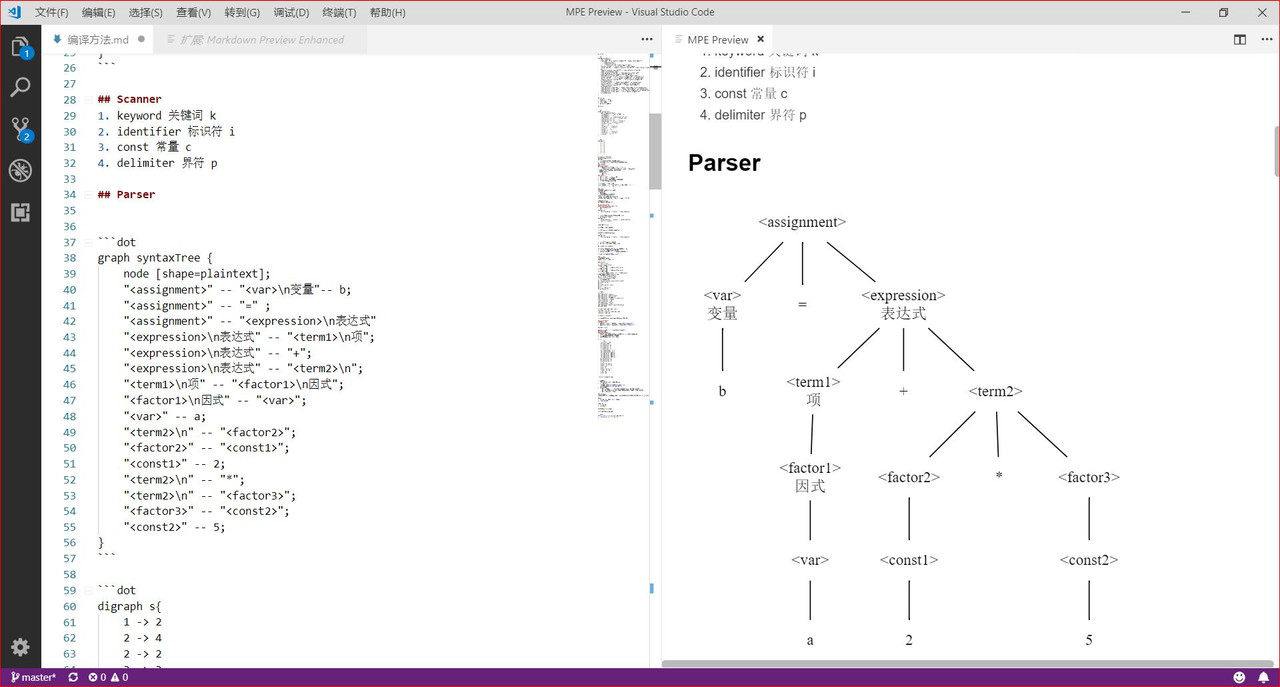Open notifications bell in status bar

pyautogui.click(x=1263, y=677)
